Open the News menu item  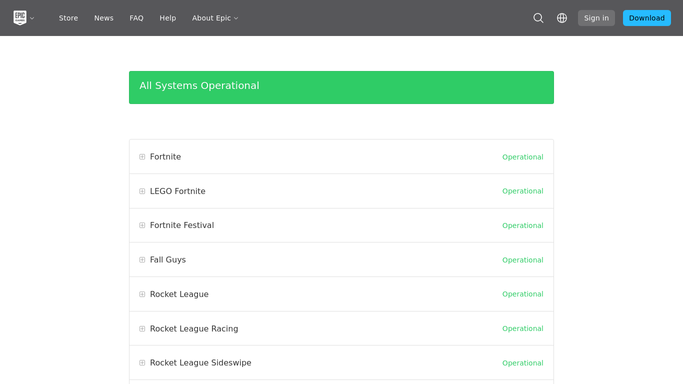click(x=104, y=18)
